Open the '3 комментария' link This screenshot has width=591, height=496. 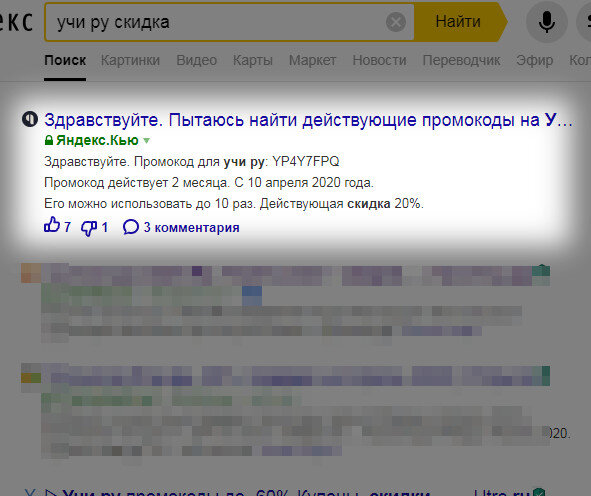191,227
